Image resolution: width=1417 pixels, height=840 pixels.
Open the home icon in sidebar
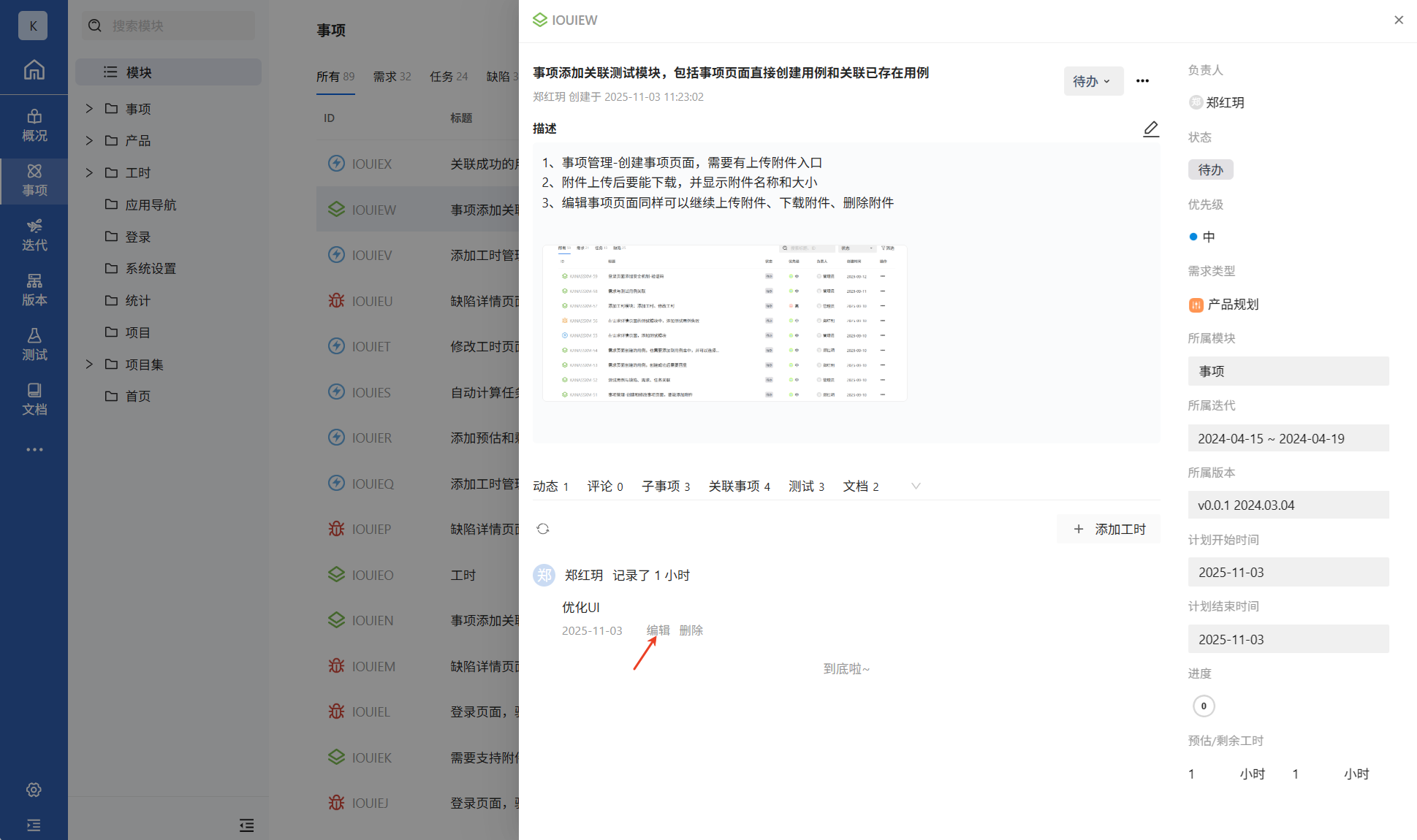[x=34, y=70]
